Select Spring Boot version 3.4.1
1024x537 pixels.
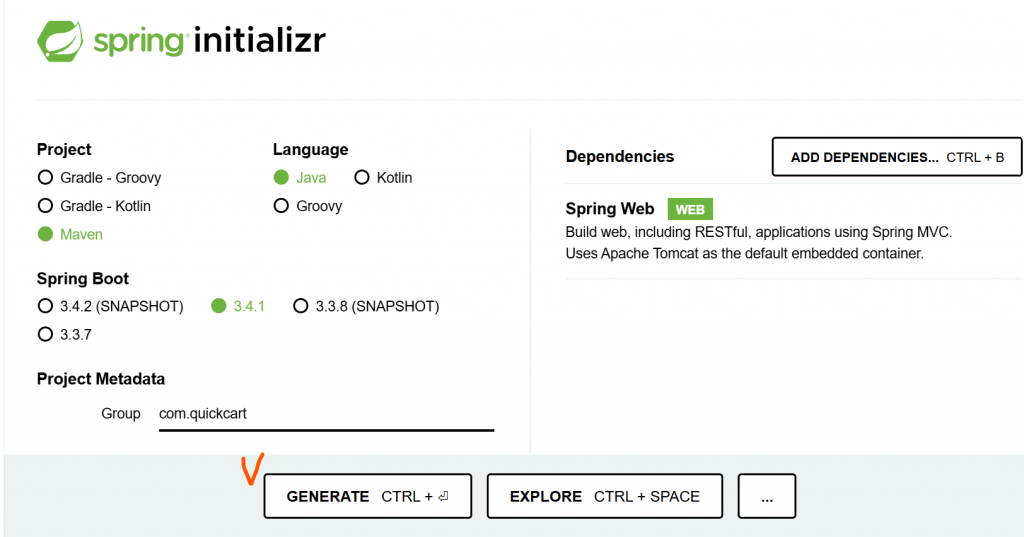point(219,306)
